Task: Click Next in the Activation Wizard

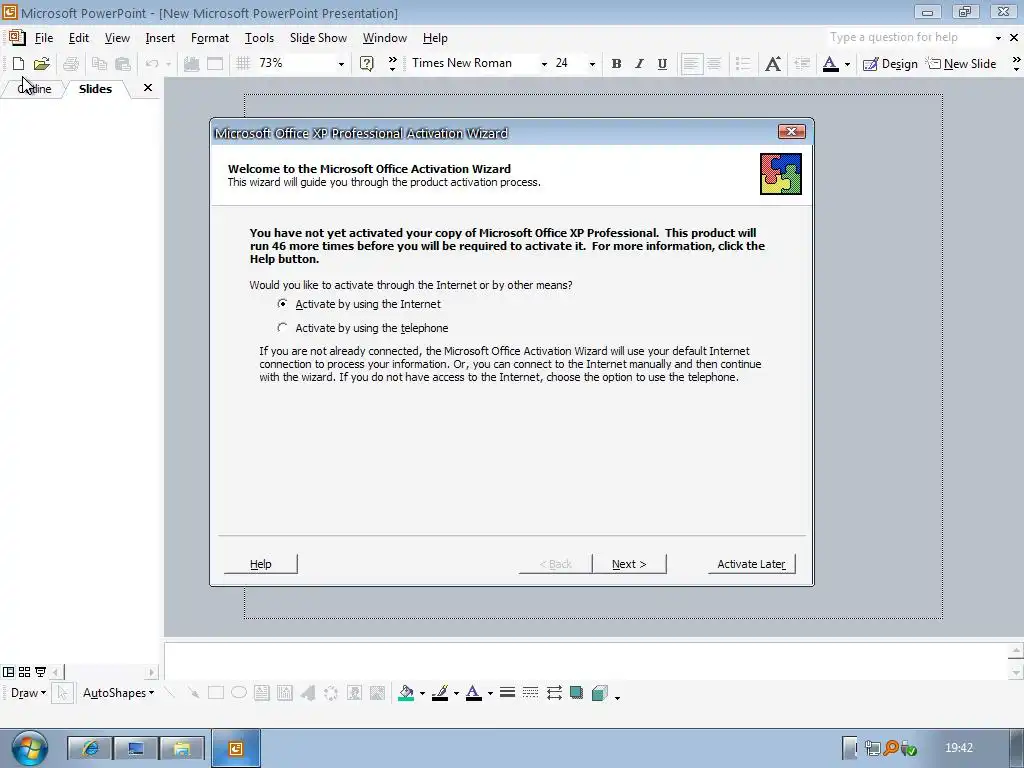Action: 629,564
